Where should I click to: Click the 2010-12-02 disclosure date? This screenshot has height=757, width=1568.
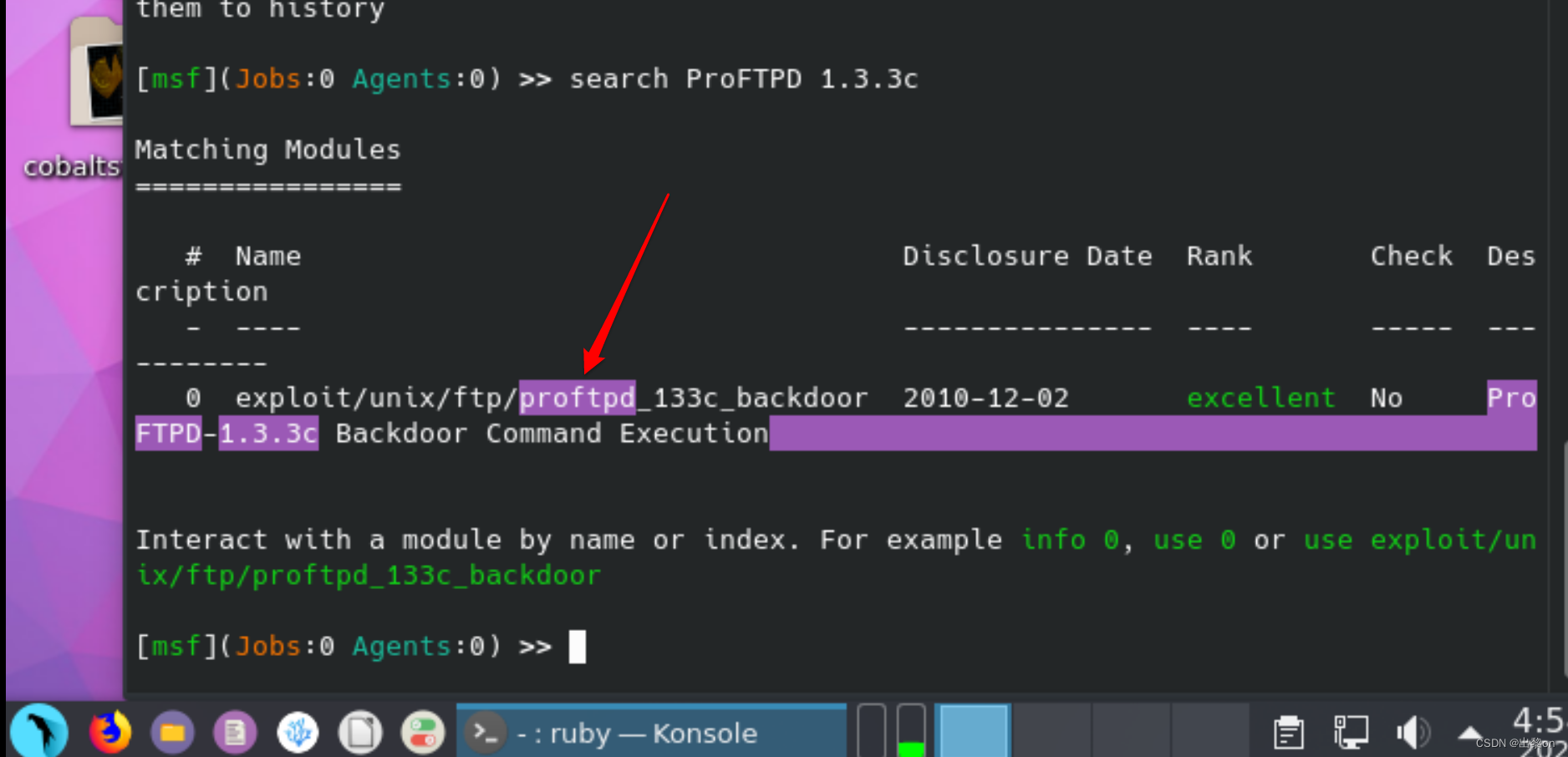986,398
